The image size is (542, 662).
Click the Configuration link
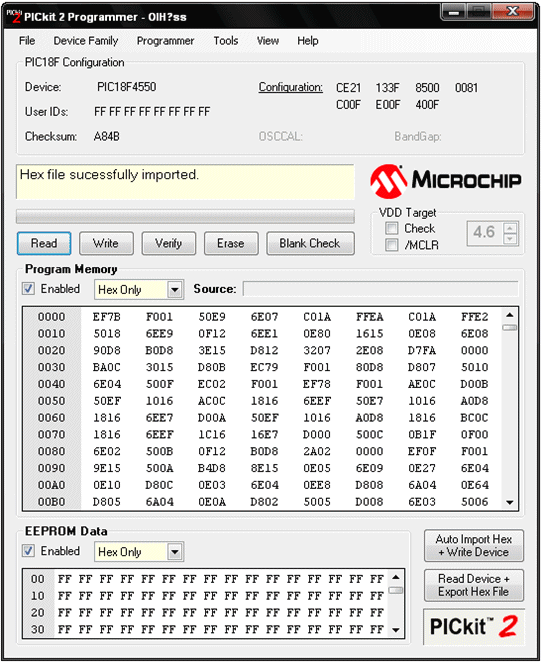(x=290, y=87)
